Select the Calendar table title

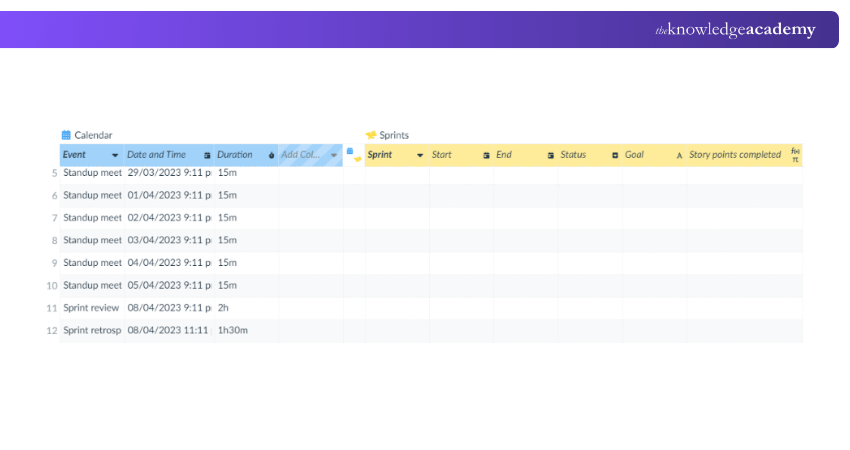(x=93, y=135)
